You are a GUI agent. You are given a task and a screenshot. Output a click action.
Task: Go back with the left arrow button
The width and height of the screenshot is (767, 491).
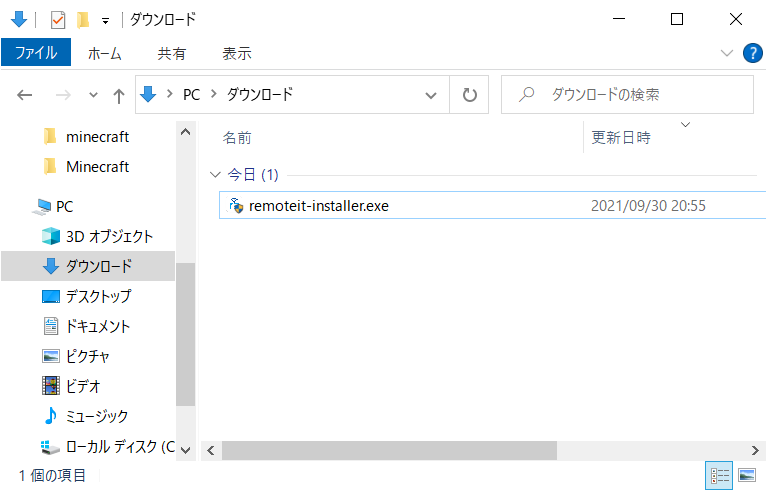pyautogui.click(x=24, y=95)
